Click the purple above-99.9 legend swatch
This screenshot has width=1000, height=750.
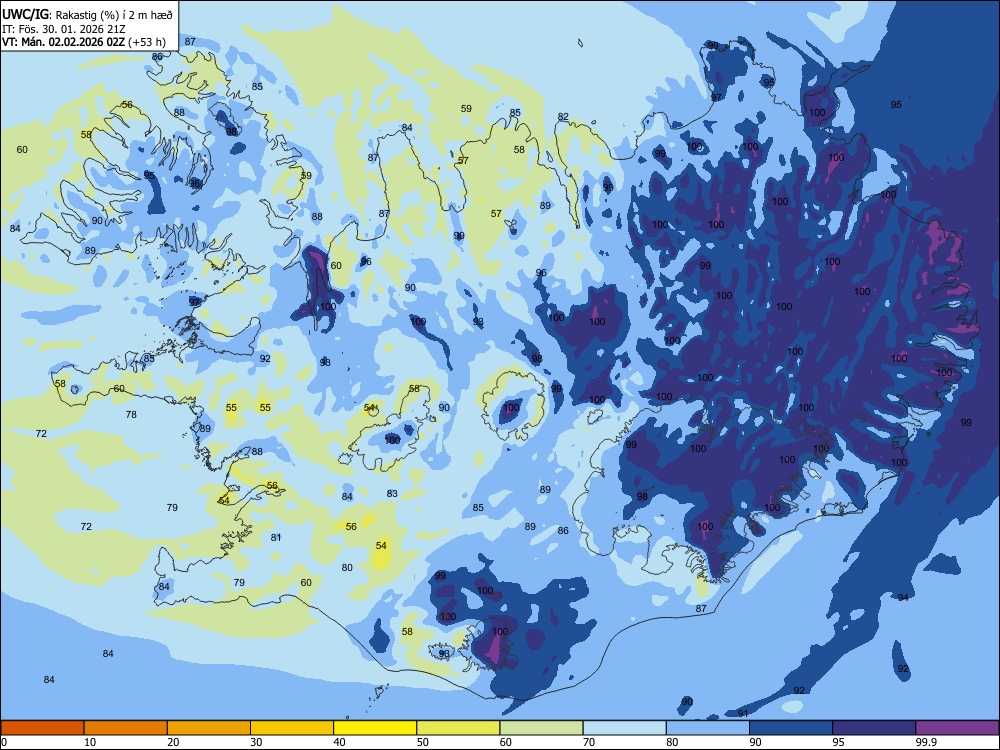point(957,728)
